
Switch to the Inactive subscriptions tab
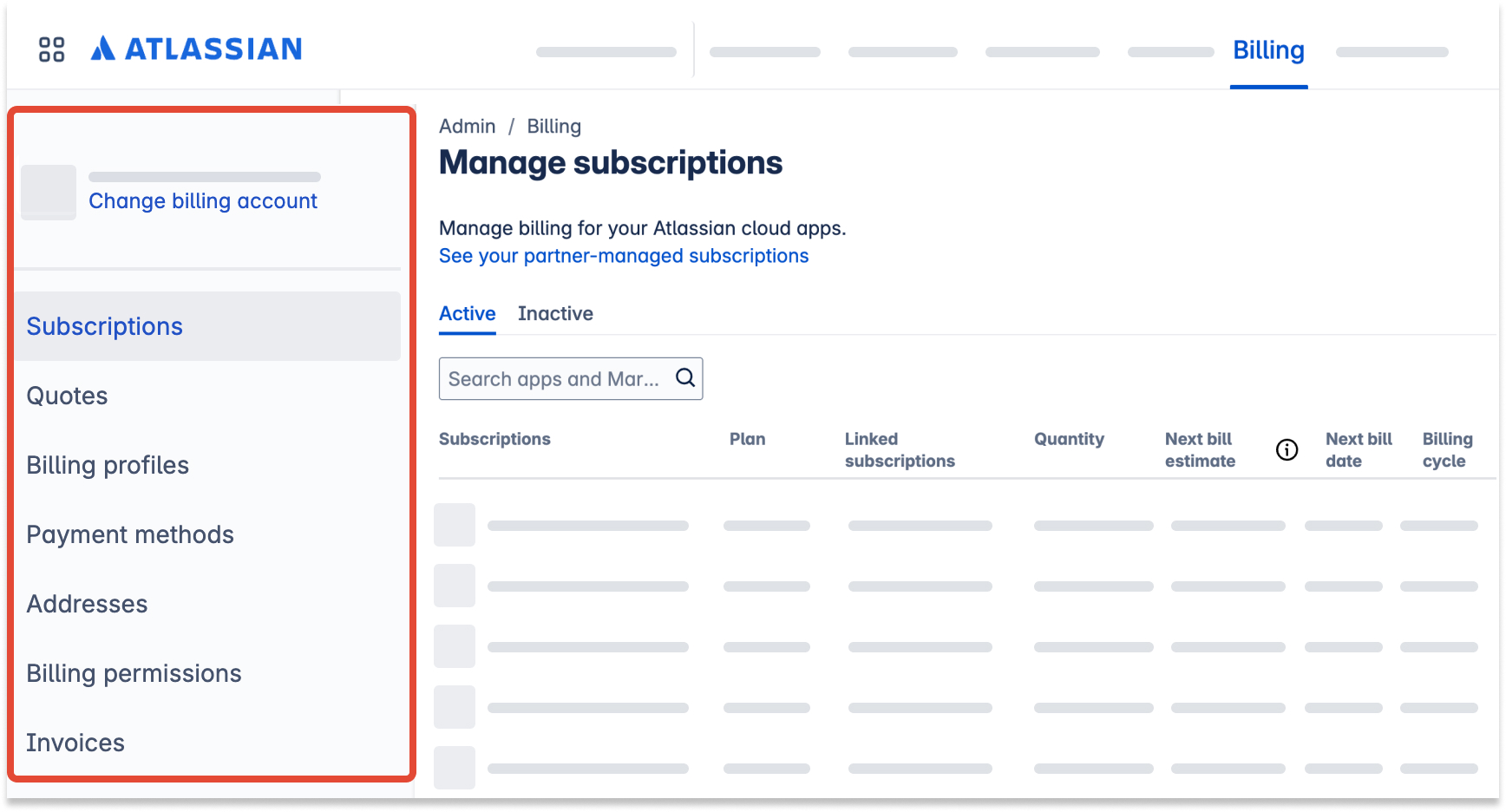pos(555,313)
